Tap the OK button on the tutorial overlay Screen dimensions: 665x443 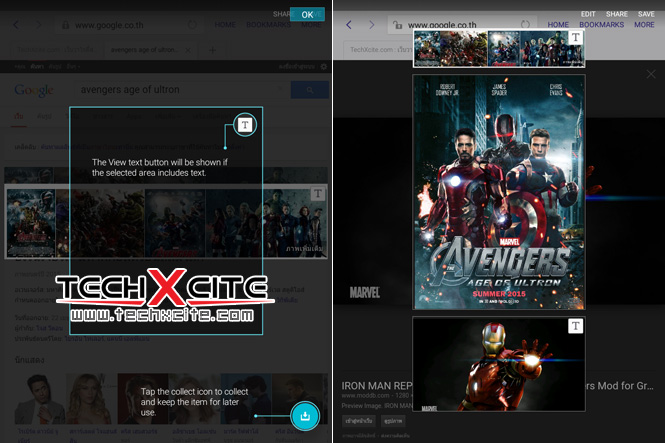click(x=307, y=14)
